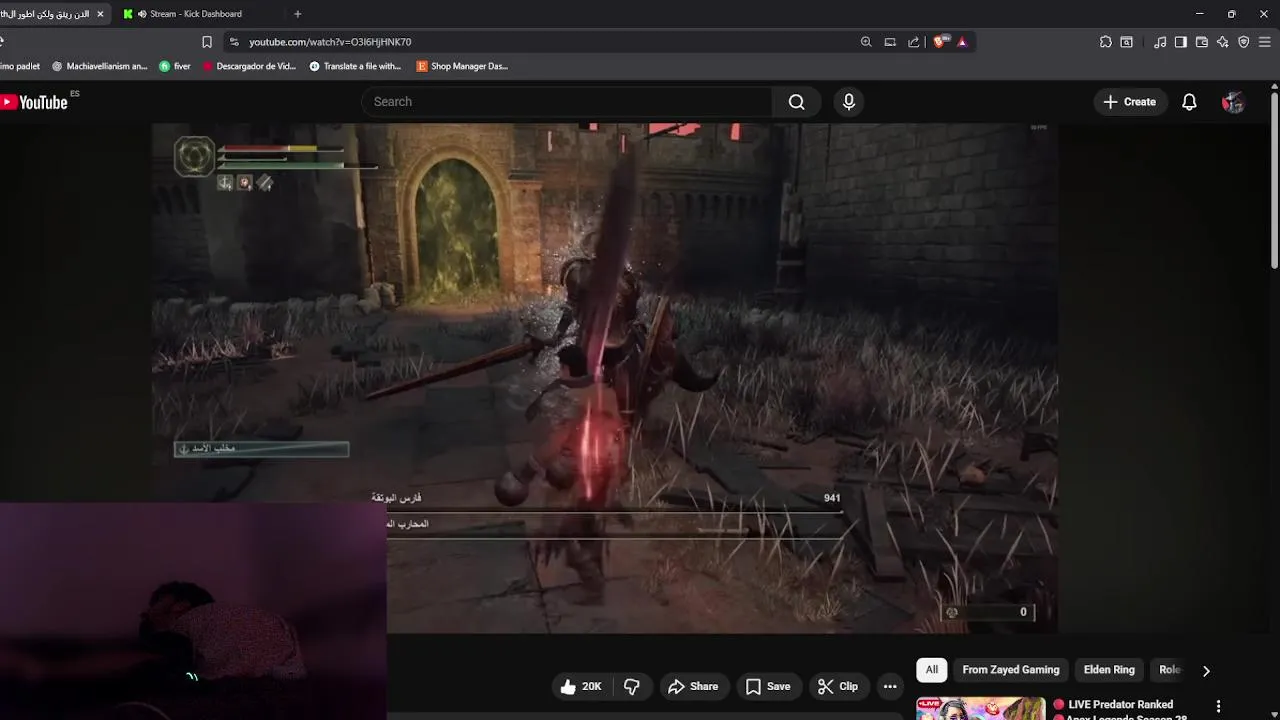Open Shop Manager Das... bookmark
Viewport: 1280px width, 720px height.
click(x=462, y=66)
